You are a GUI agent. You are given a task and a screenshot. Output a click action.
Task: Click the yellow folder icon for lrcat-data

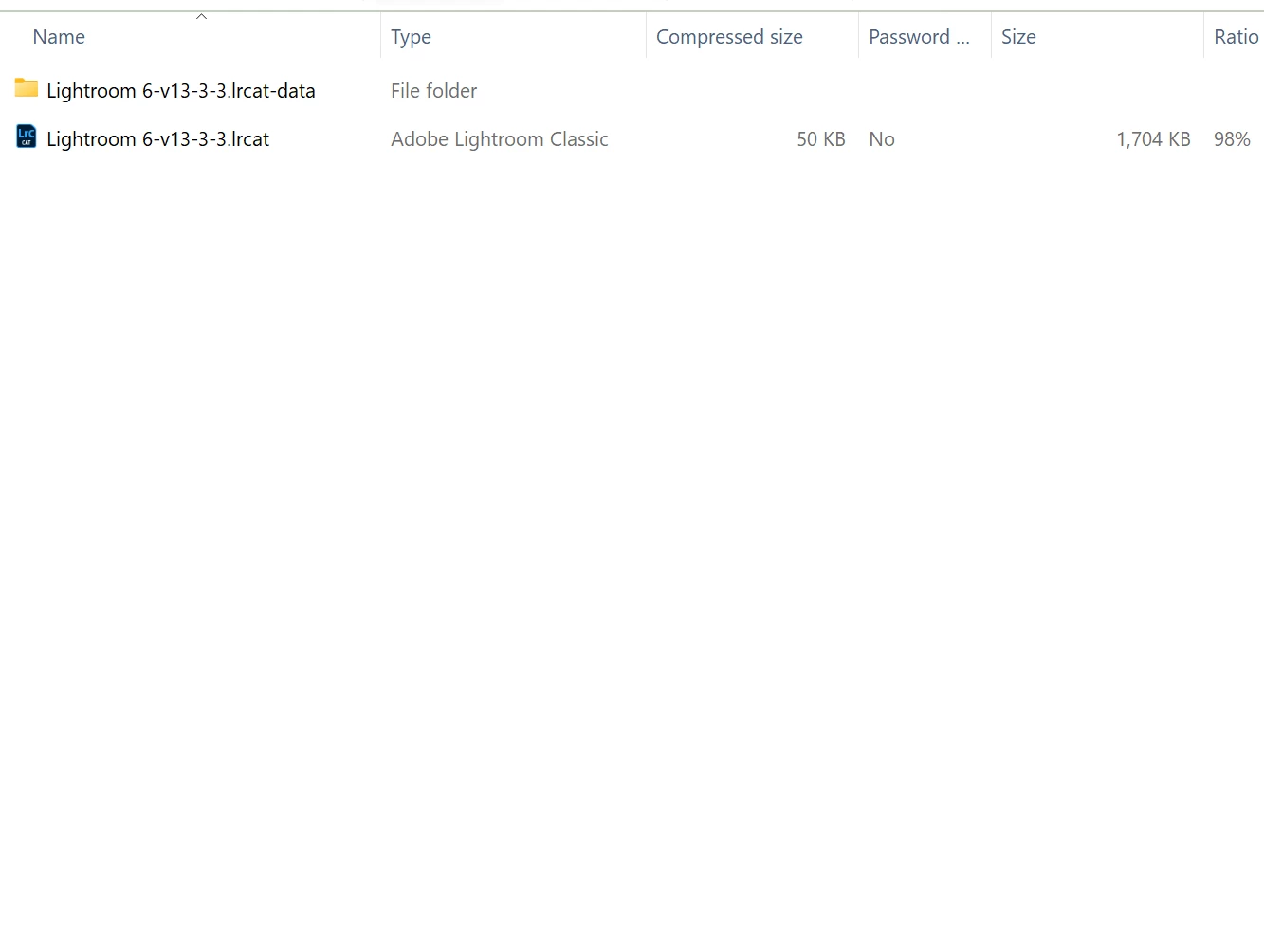point(27,89)
